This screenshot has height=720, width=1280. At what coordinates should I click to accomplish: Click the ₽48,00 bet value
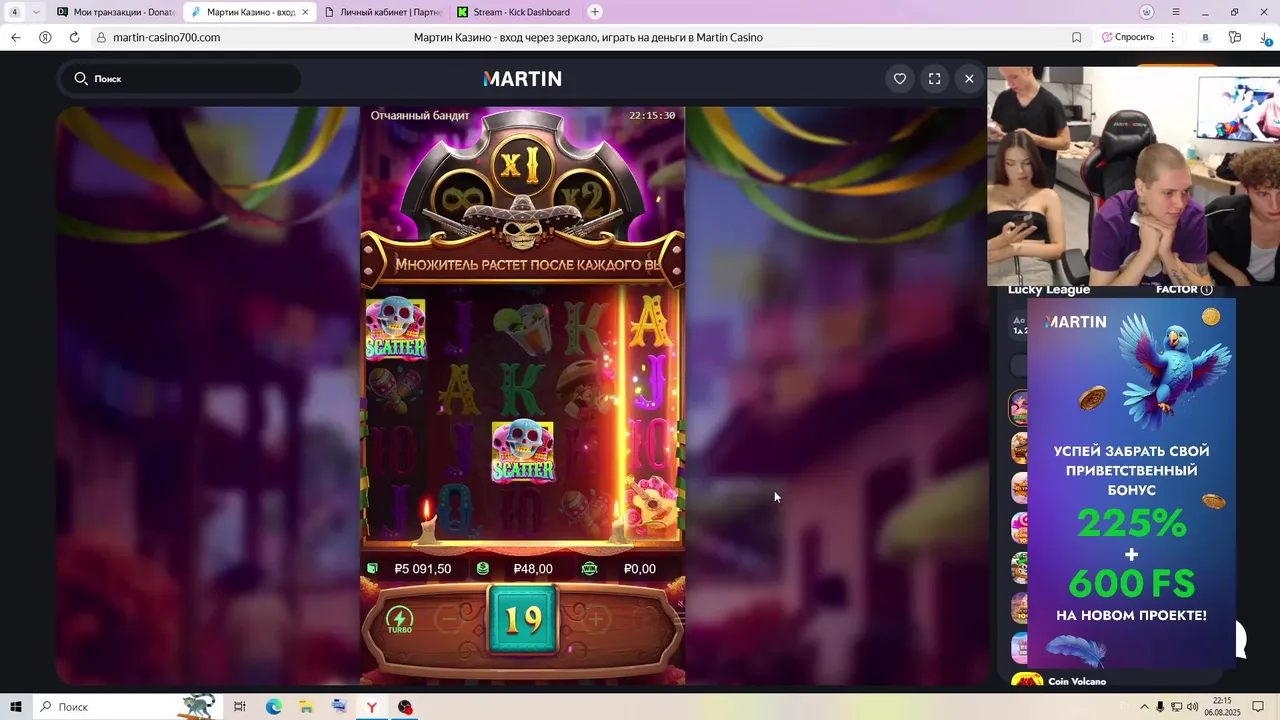tap(533, 568)
